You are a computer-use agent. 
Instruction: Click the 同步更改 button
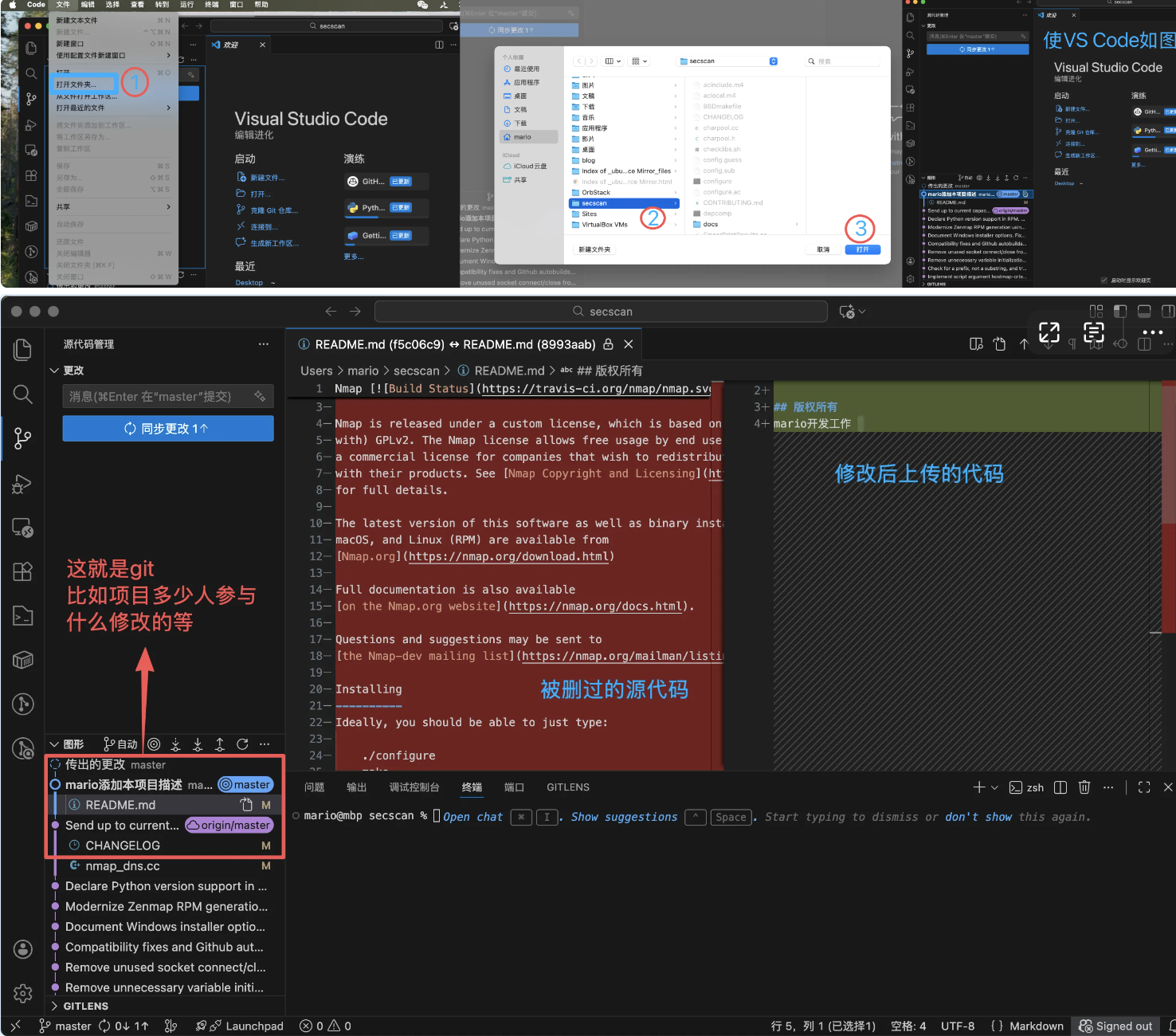[x=168, y=429]
